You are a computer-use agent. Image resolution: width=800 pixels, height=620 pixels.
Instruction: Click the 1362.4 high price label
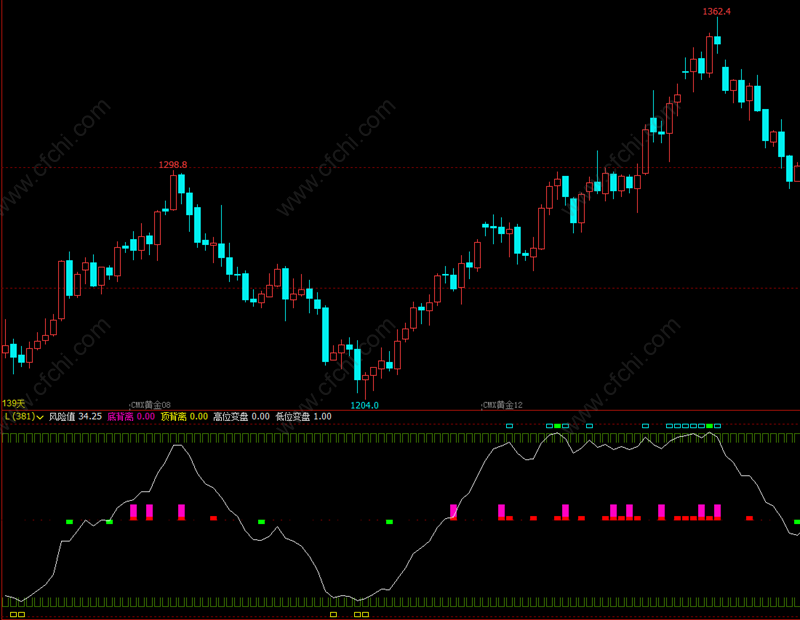pyautogui.click(x=716, y=11)
